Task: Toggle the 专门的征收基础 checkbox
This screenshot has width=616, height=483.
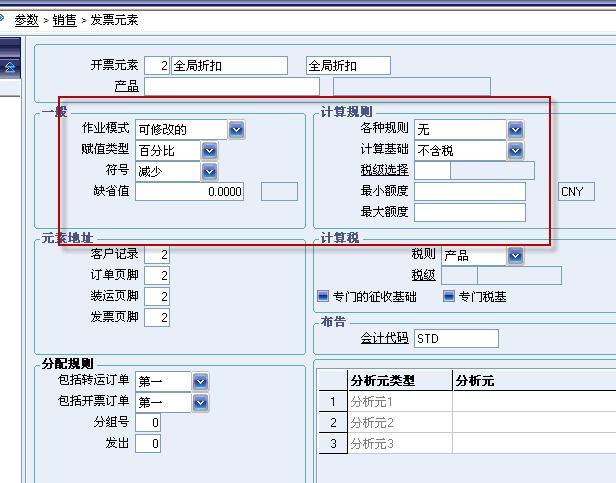Action: tap(323, 296)
